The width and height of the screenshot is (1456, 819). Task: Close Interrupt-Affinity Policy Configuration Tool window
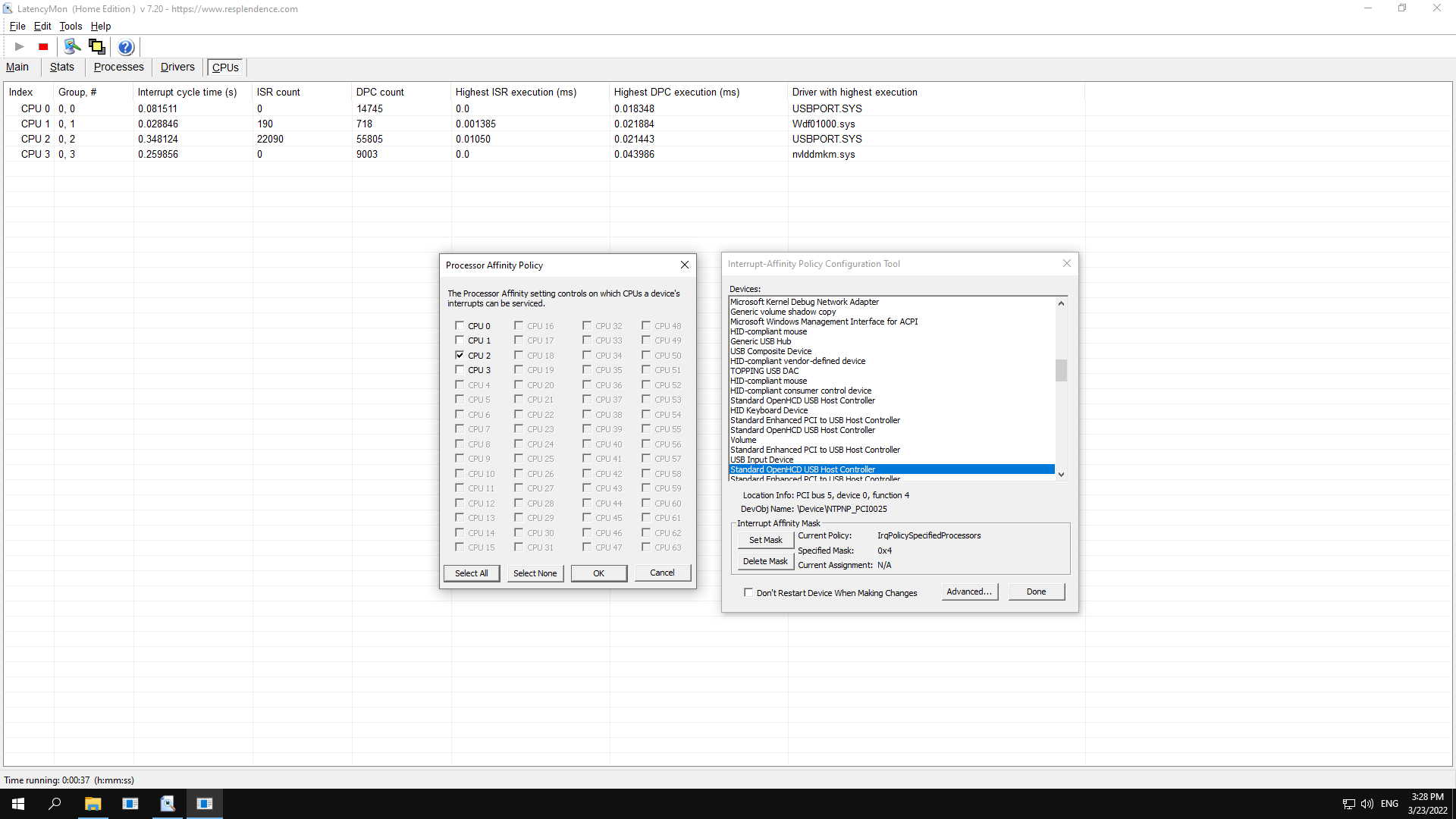pyautogui.click(x=1067, y=263)
